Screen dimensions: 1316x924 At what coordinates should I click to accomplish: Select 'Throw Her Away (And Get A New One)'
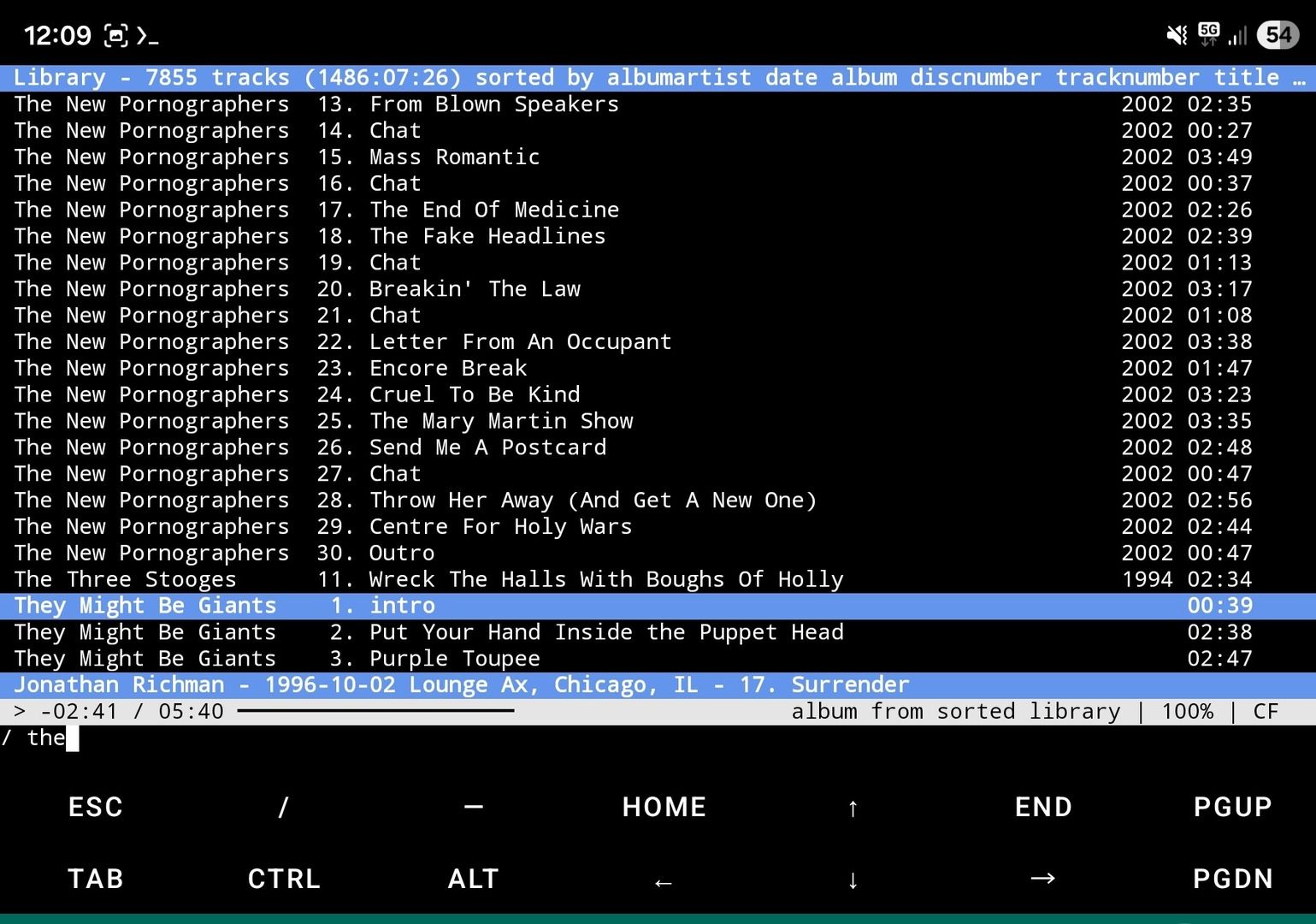pos(658,500)
